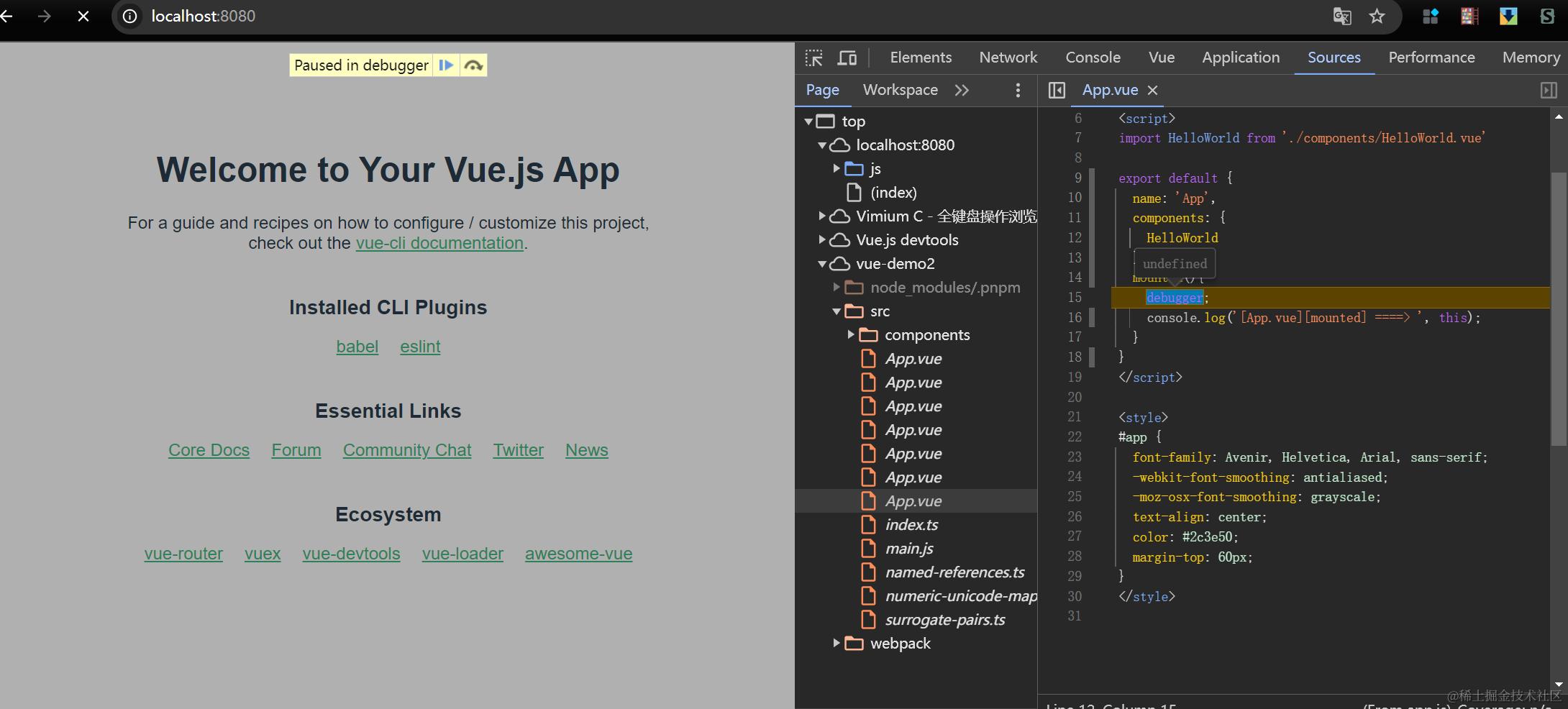
Task: Open the Twitter link
Action: pos(518,450)
